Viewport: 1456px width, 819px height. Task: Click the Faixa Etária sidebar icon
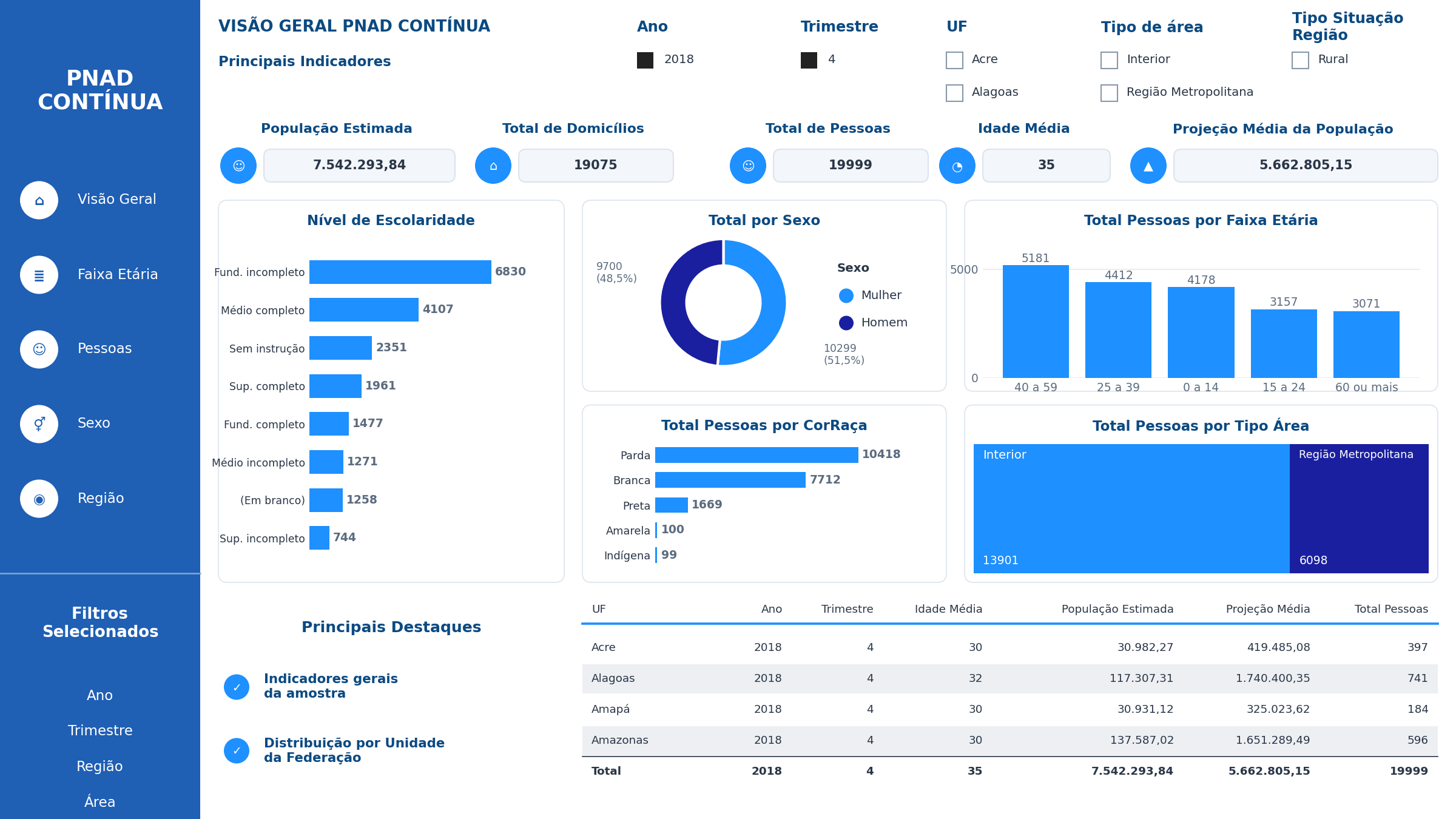pyautogui.click(x=39, y=275)
